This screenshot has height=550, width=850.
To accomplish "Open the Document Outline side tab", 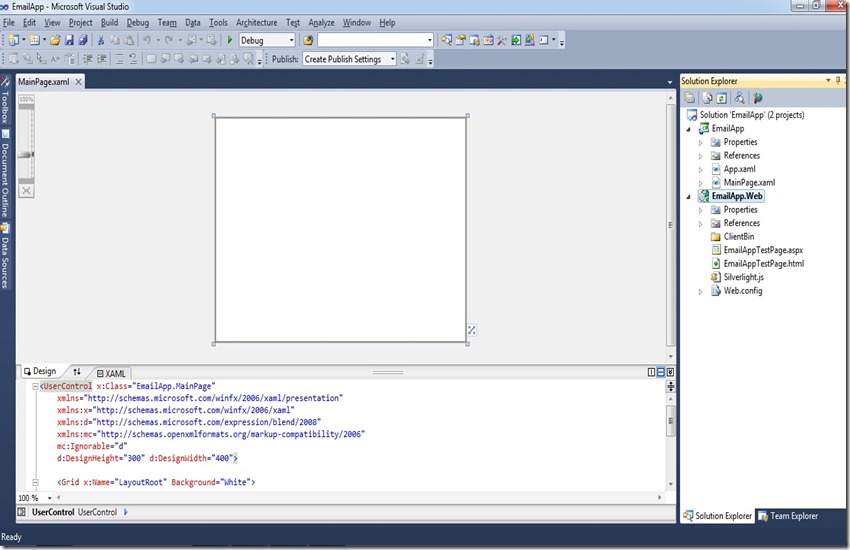I will click(x=5, y=175).
